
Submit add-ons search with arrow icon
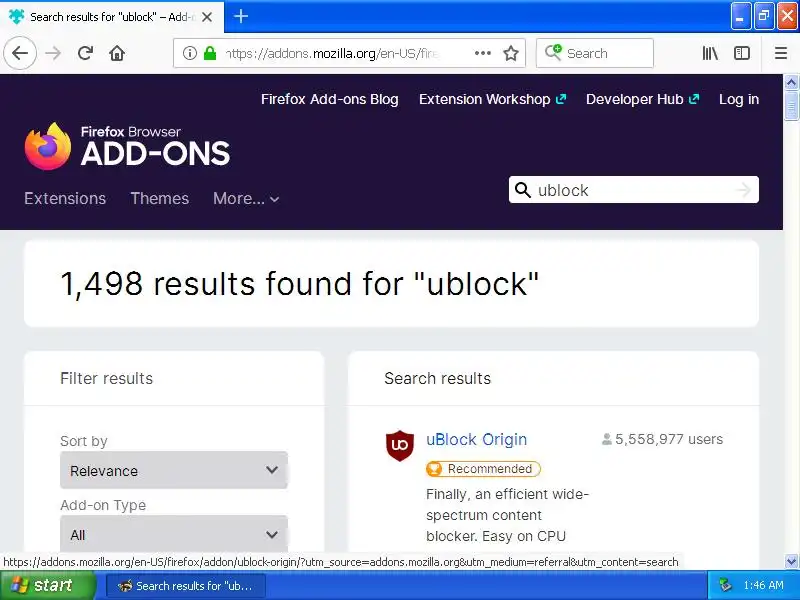coord(744,190)
